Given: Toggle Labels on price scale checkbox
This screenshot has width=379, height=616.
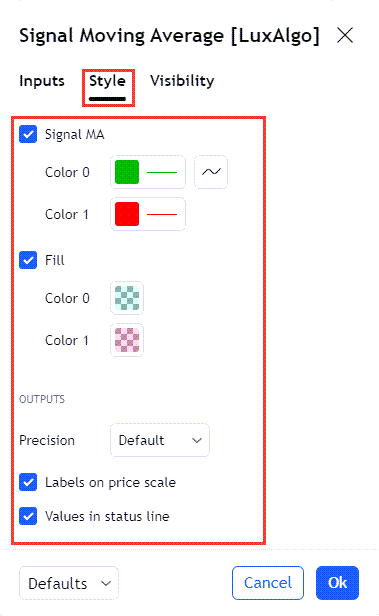Looking at the screenshot, I should tap(28, 482).
